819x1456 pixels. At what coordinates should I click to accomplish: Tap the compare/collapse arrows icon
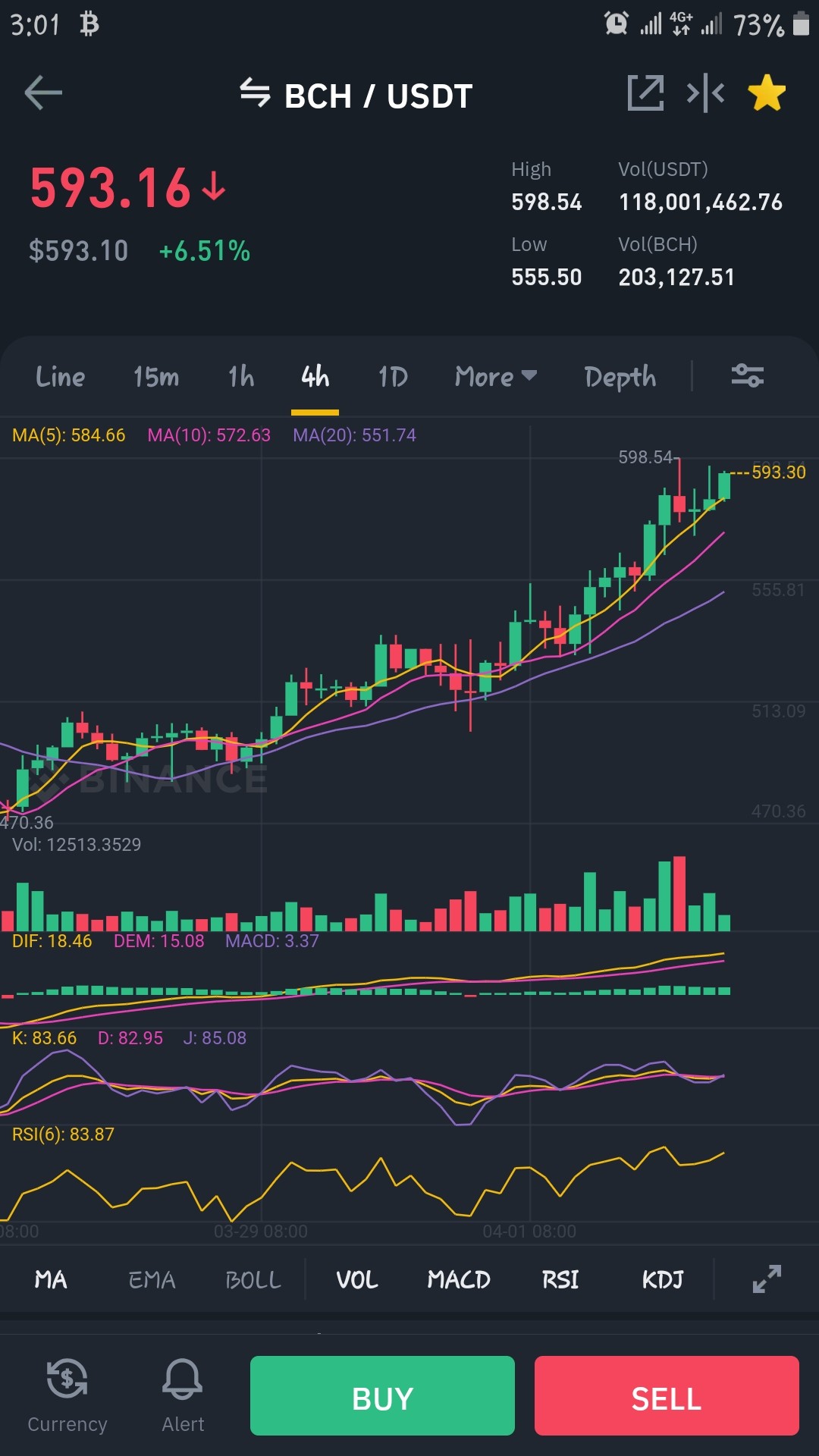click(705, 93)
